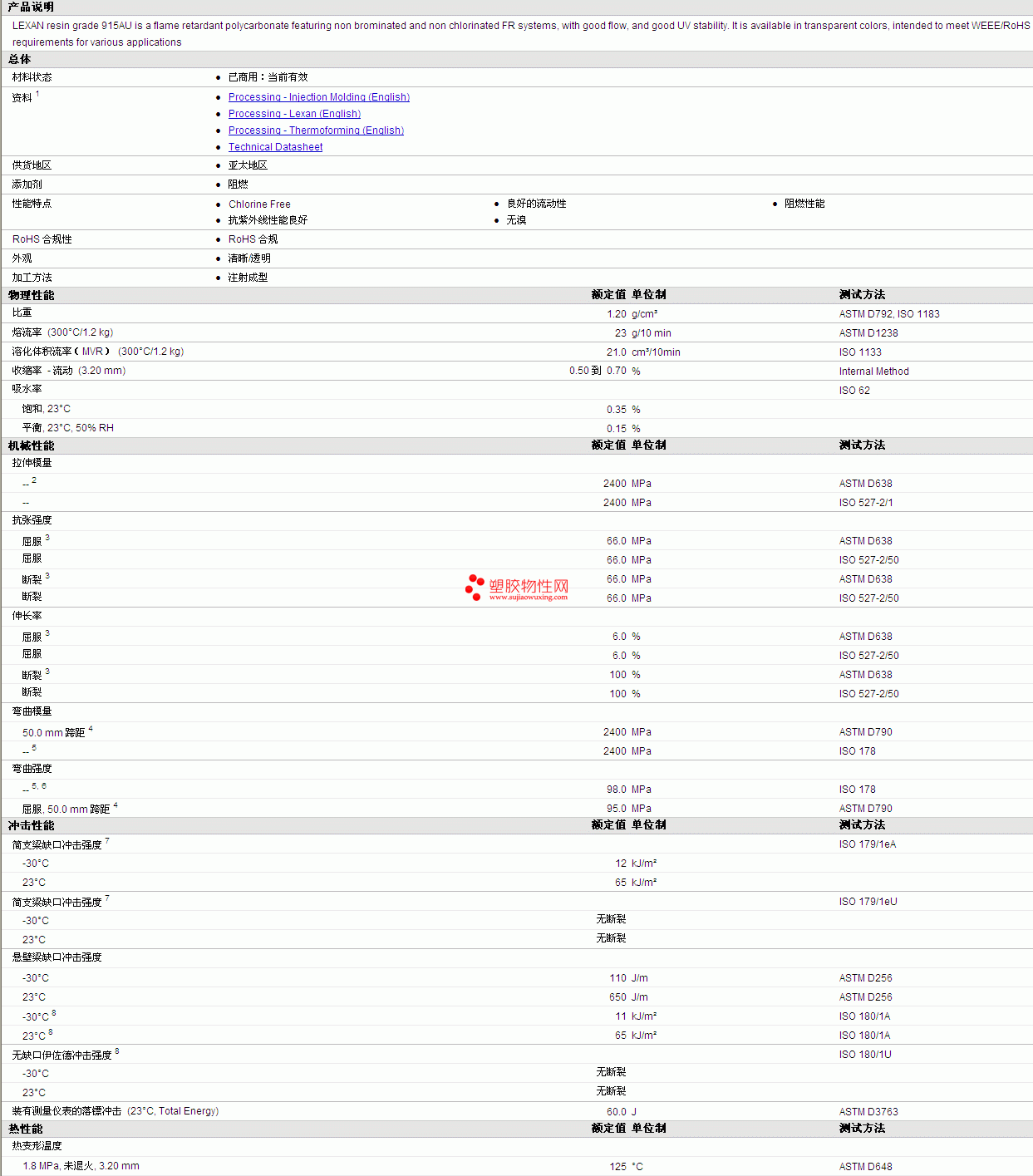Click the 供货地区 row label

click(x=32, y=165)
